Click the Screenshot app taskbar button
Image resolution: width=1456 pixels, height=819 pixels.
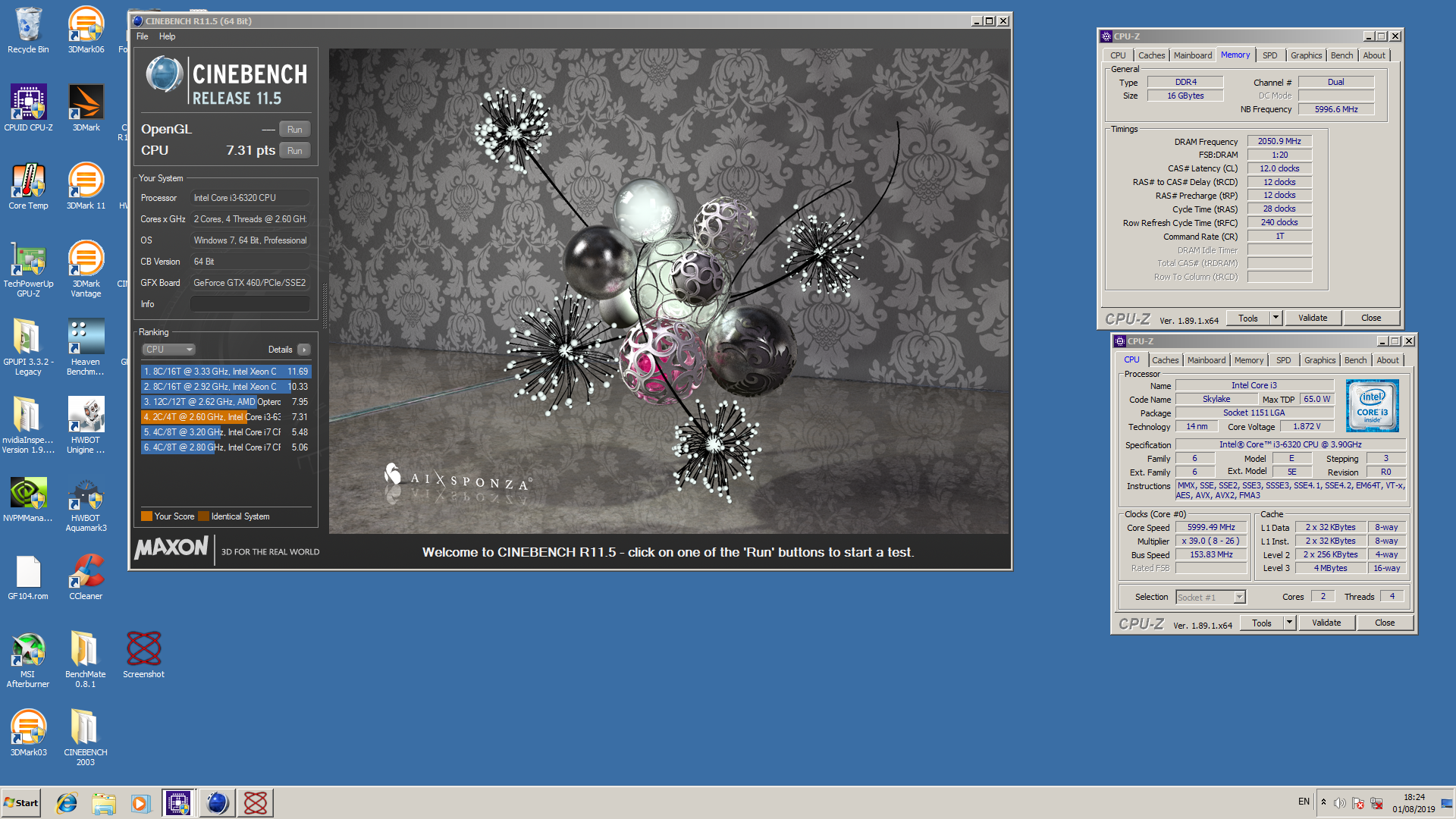coord(256,803)
